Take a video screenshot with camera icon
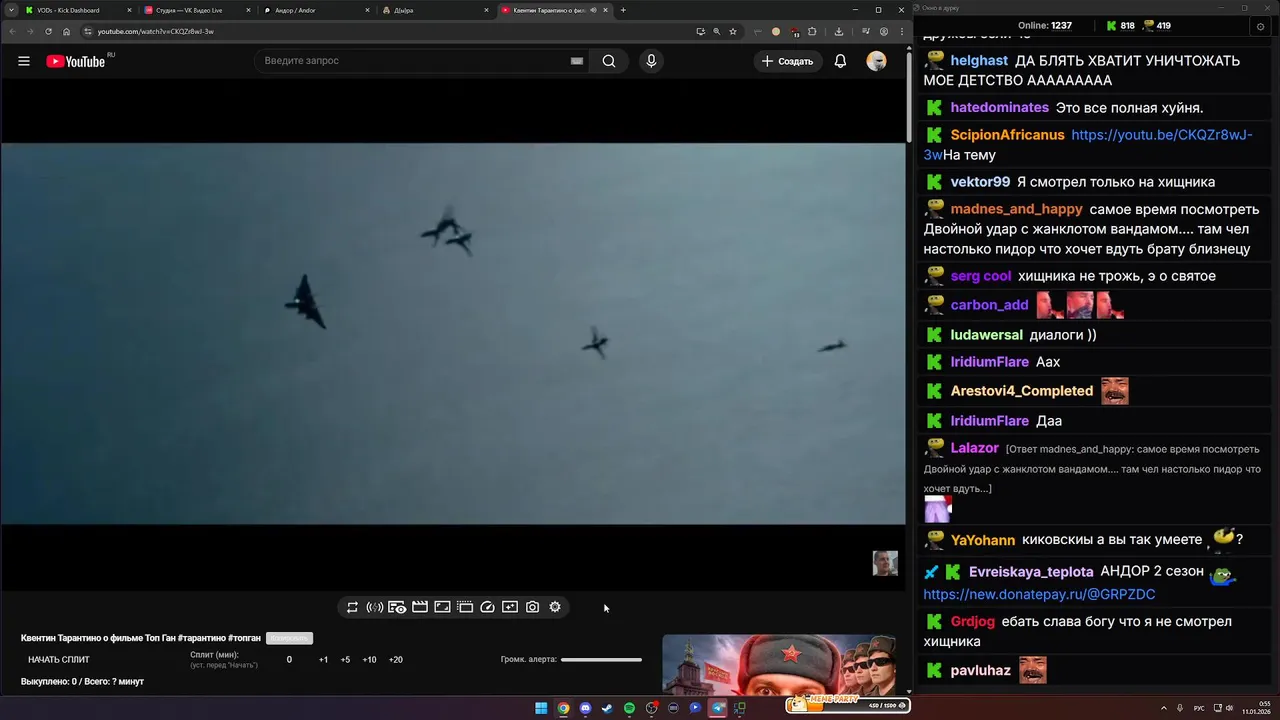Image resolution: width=1280 pixels, height=720 pixels. pos(533,607)
